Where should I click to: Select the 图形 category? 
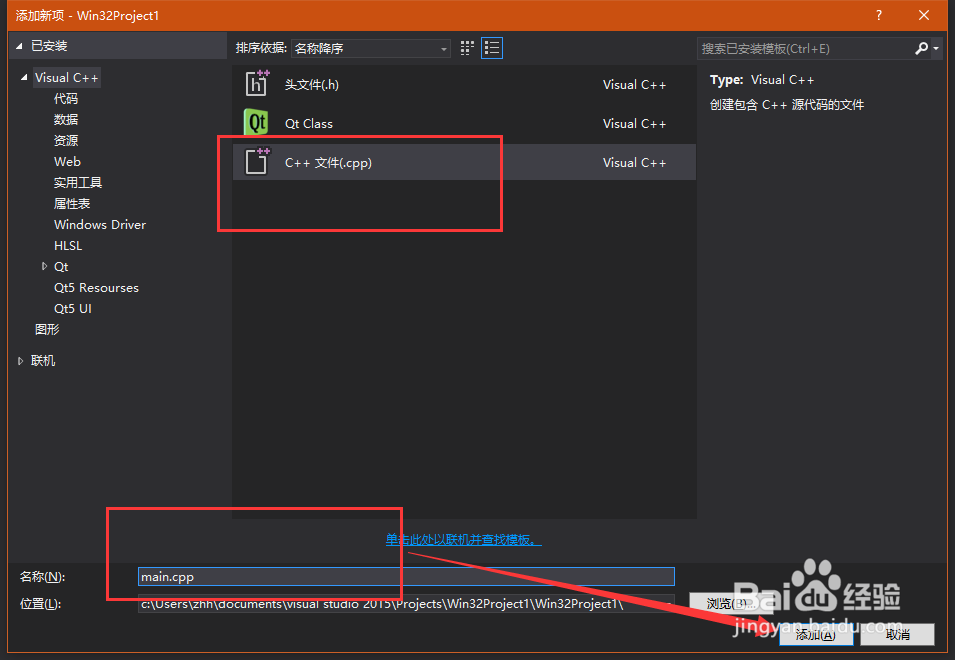point(47,329)
